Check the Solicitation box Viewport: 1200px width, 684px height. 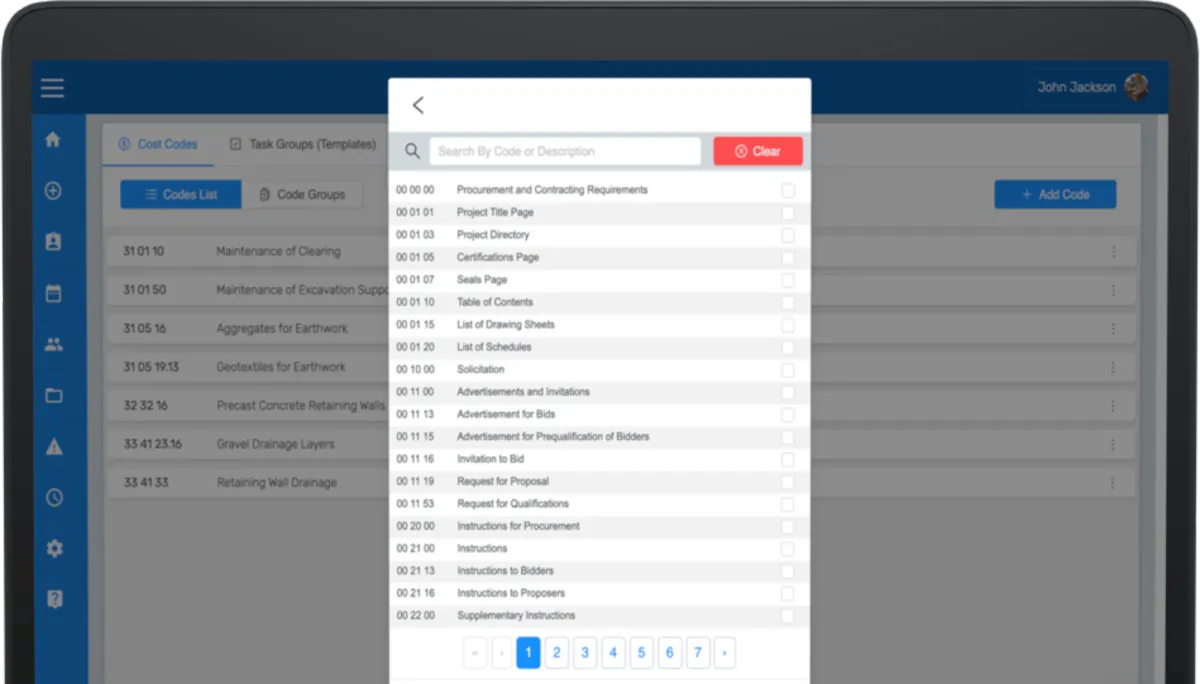788,370
